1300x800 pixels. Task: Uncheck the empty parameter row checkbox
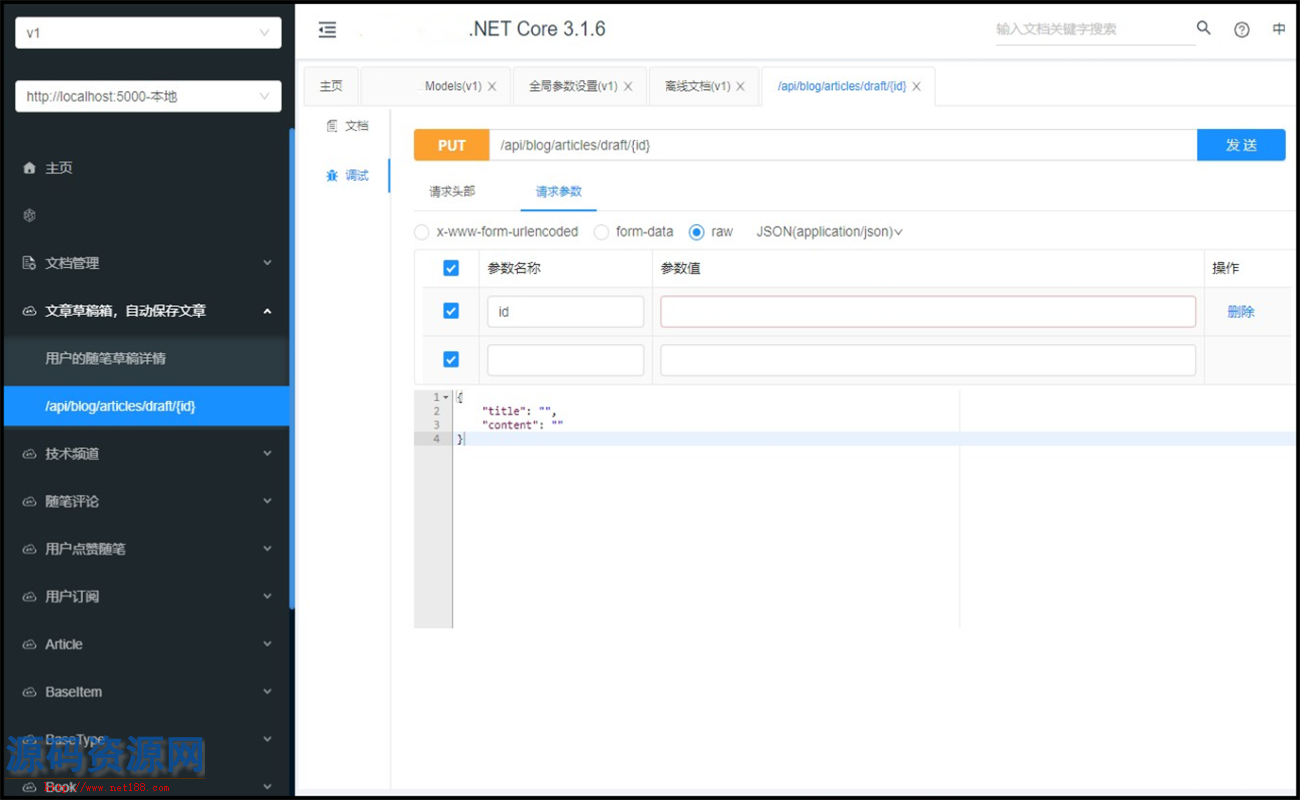coord(451,359)
